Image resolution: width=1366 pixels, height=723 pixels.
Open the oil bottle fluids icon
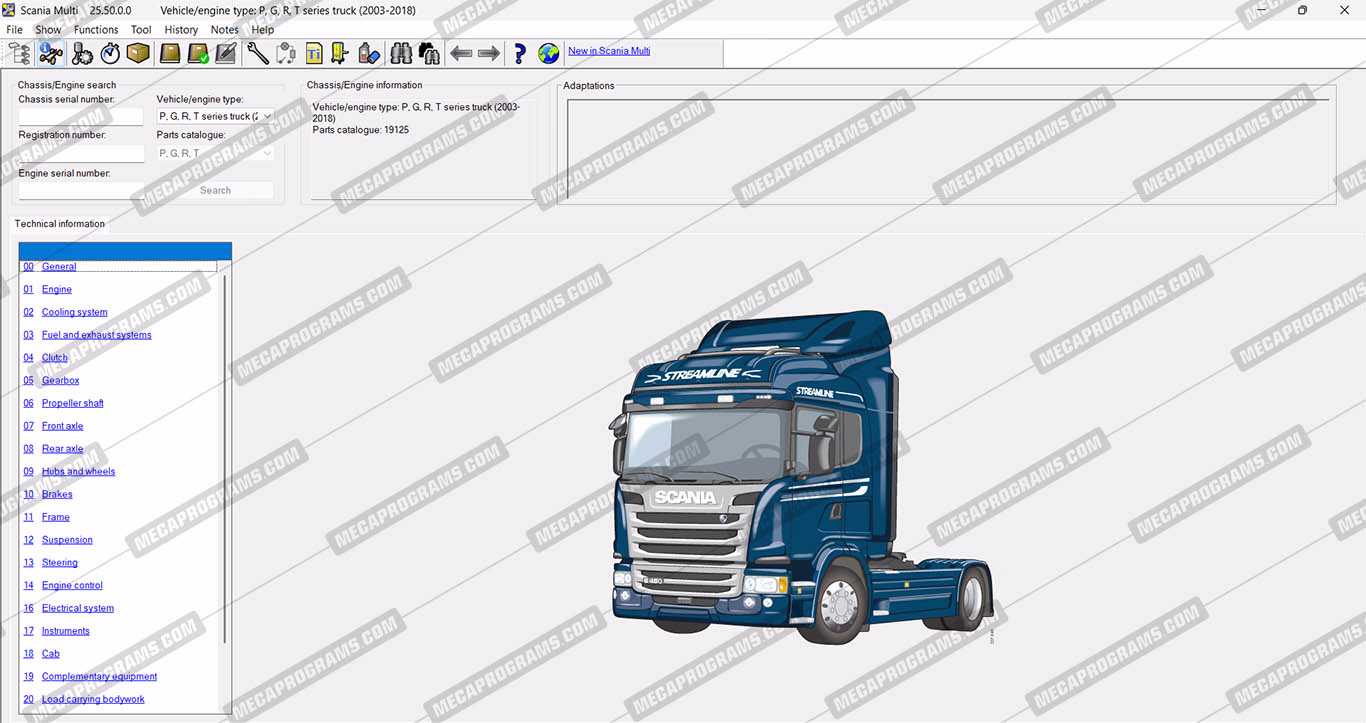tap(368, 53)
